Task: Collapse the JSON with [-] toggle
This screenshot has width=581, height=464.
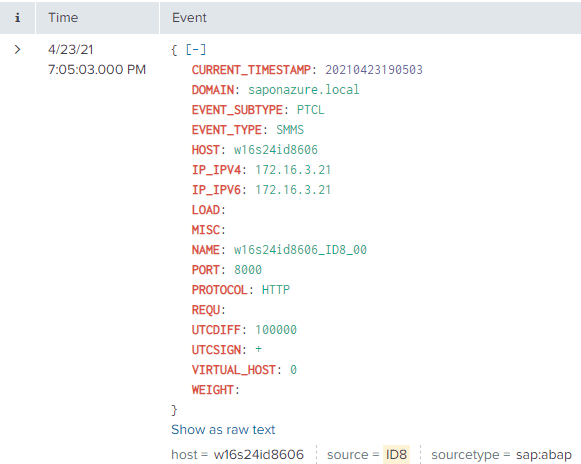Action: (x=196, y=50)
